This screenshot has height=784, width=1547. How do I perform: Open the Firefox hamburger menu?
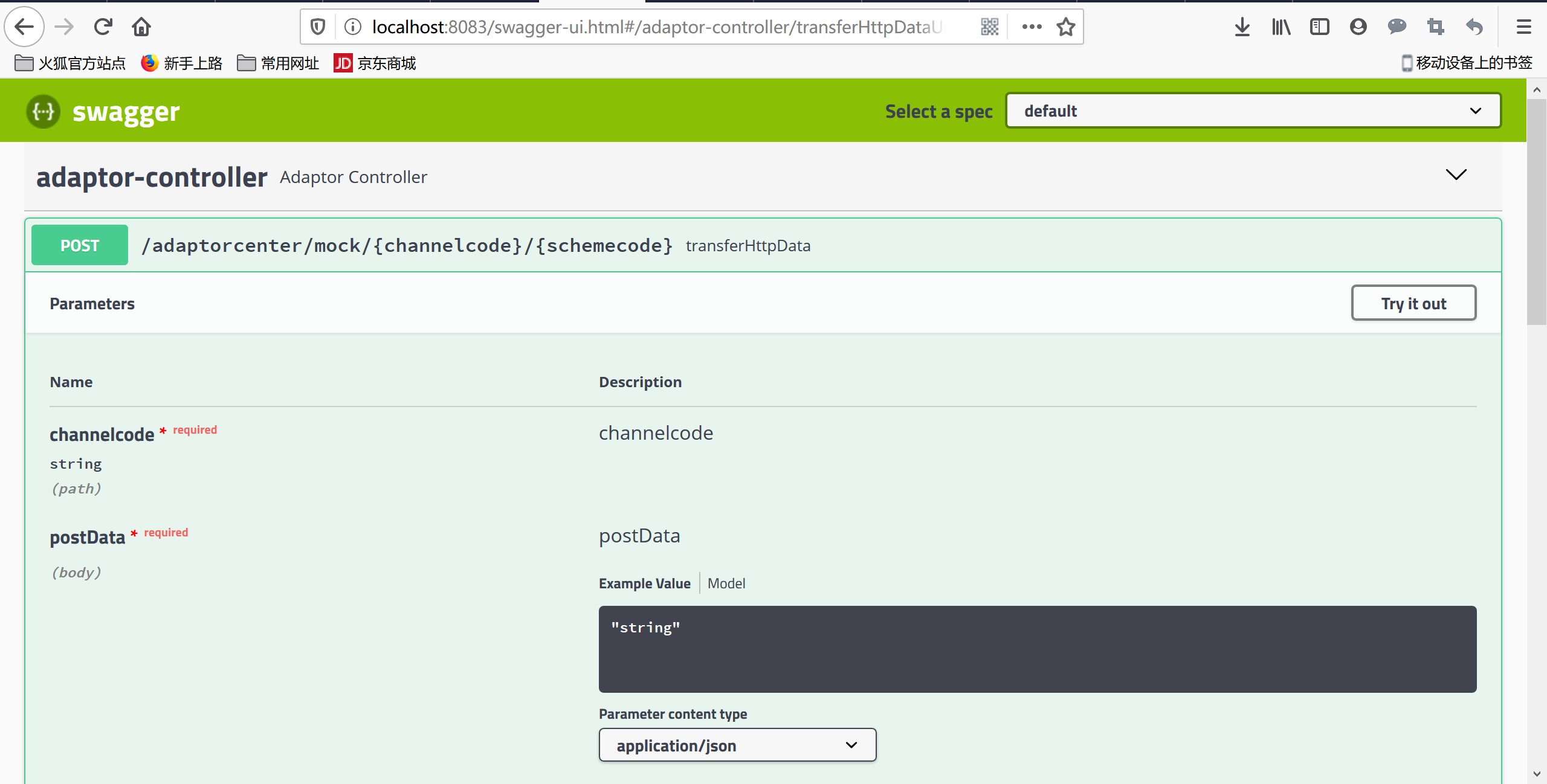tap(1523, 27)
